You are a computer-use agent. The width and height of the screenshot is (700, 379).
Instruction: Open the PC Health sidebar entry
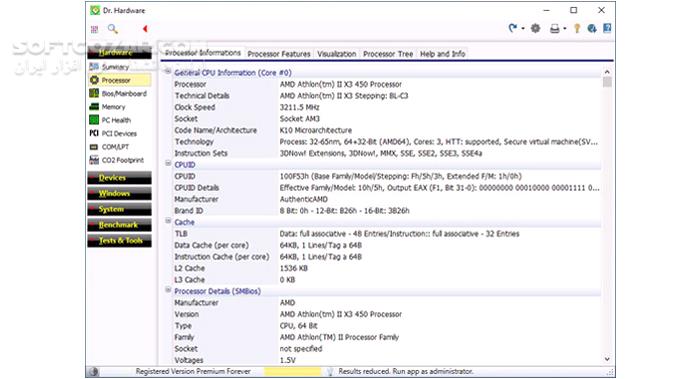[116, 121]
